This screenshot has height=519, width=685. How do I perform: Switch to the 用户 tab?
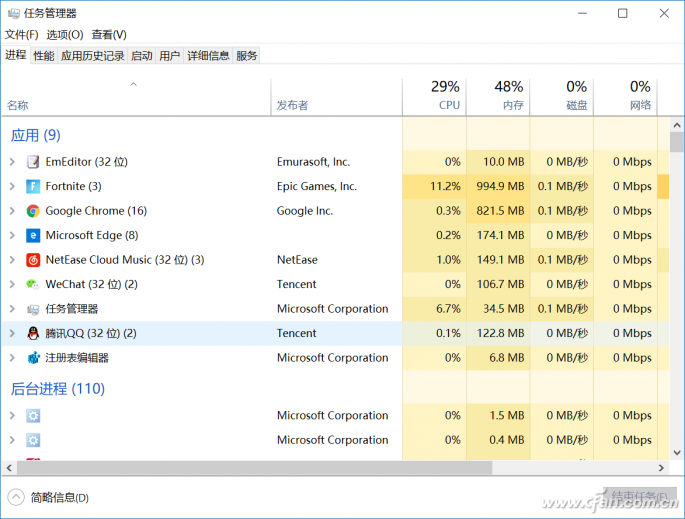(x=170, y=55)
